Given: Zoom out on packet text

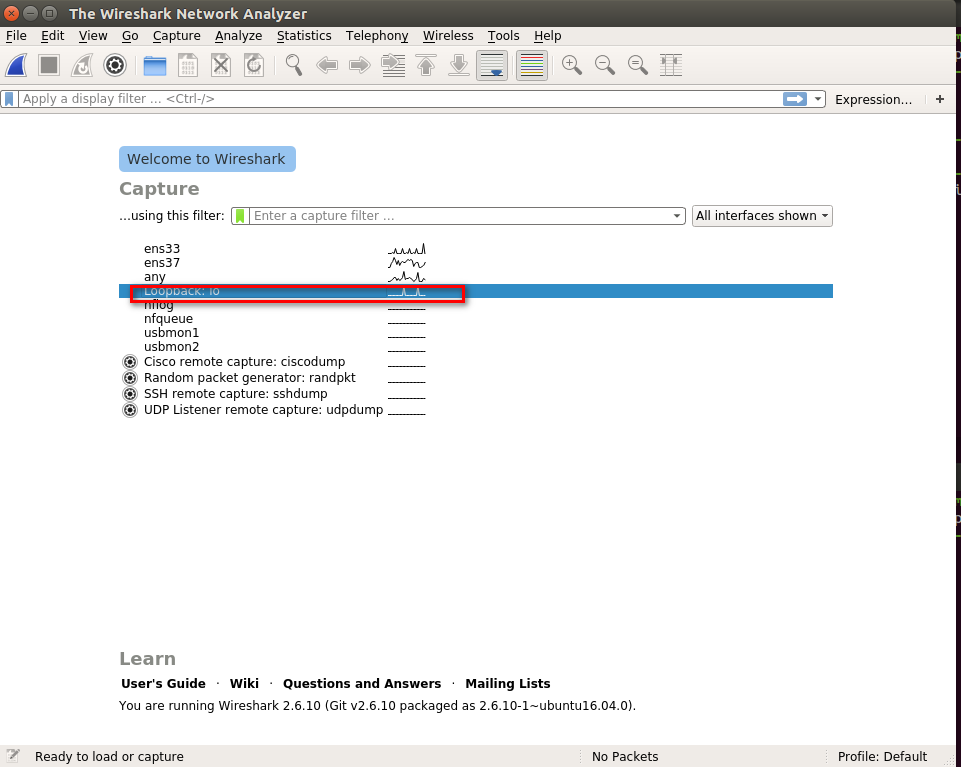Looking at the screenshot, I should pos(605,65).
